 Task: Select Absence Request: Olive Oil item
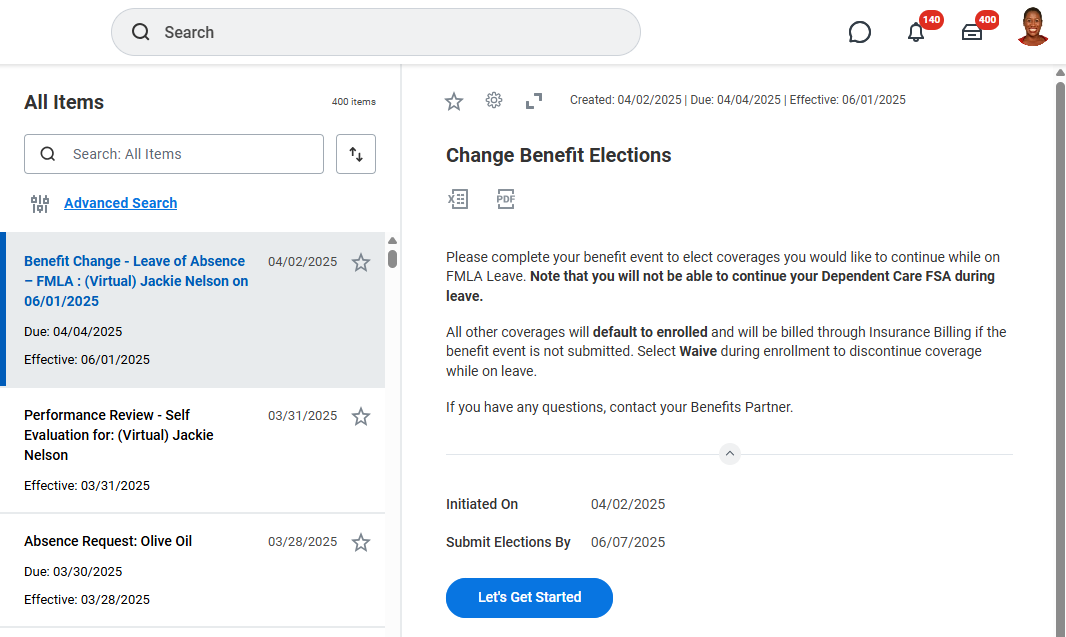point(108,541)
